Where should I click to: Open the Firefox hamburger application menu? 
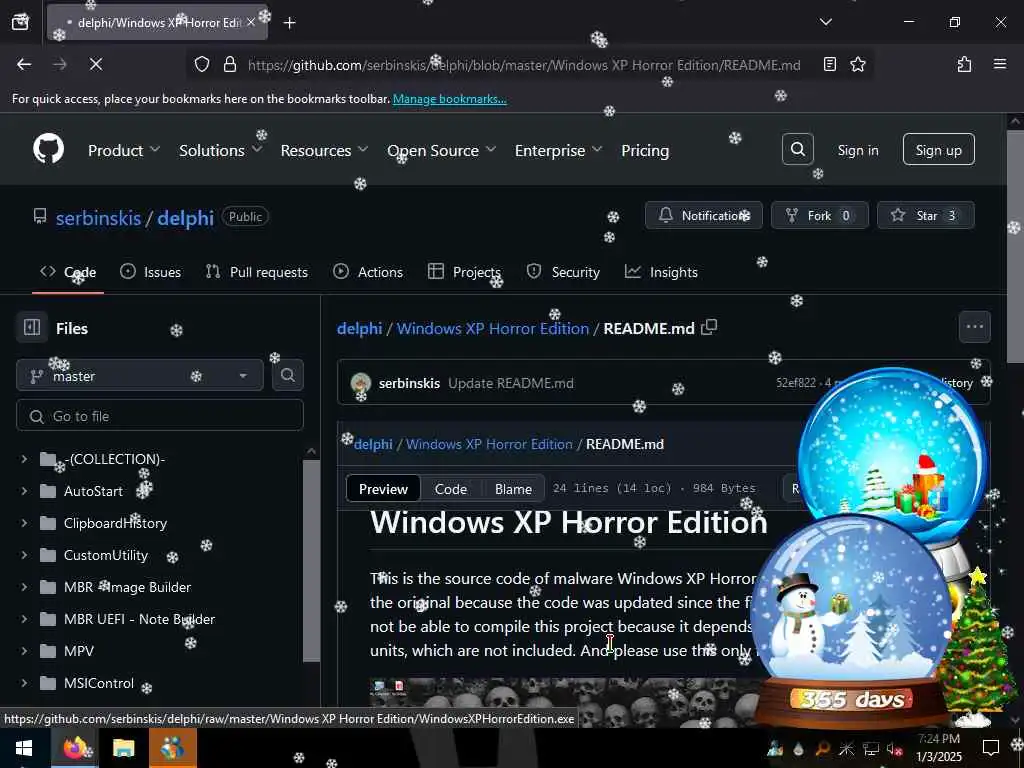(999, 64)
